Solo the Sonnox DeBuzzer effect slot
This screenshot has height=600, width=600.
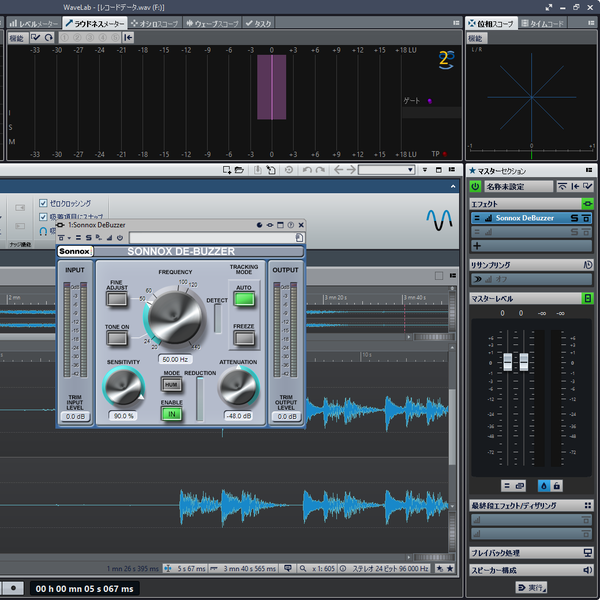[574, 218]
